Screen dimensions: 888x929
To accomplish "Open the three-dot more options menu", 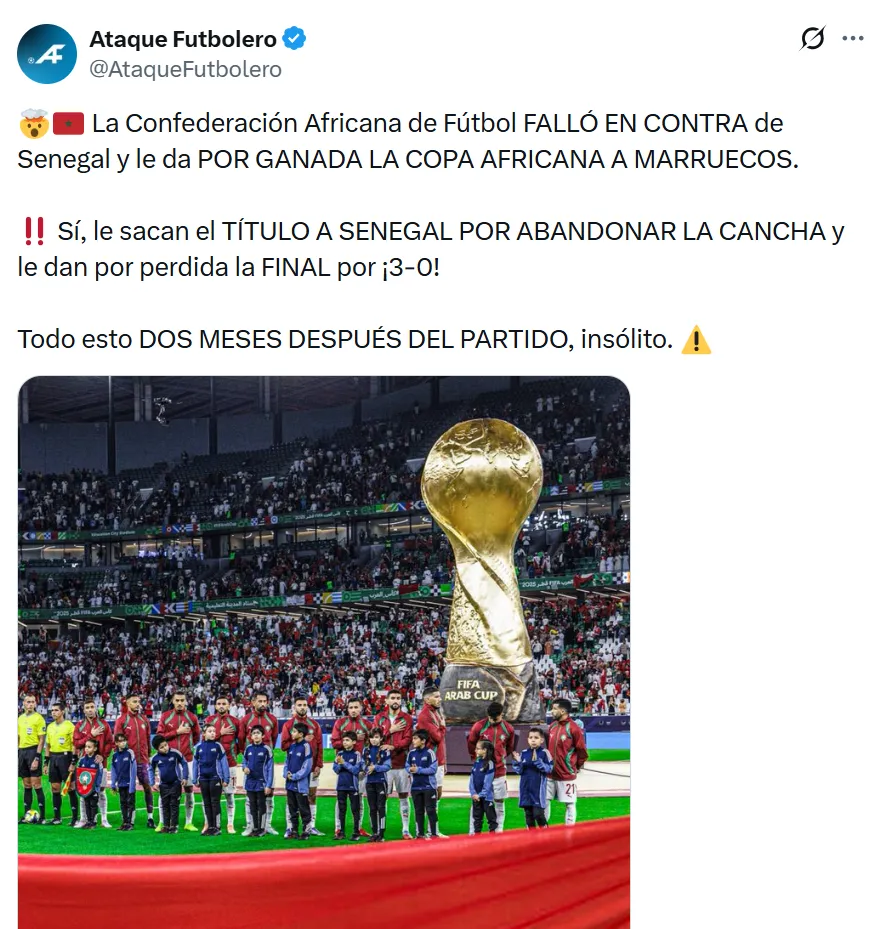I will pos(852,39).
